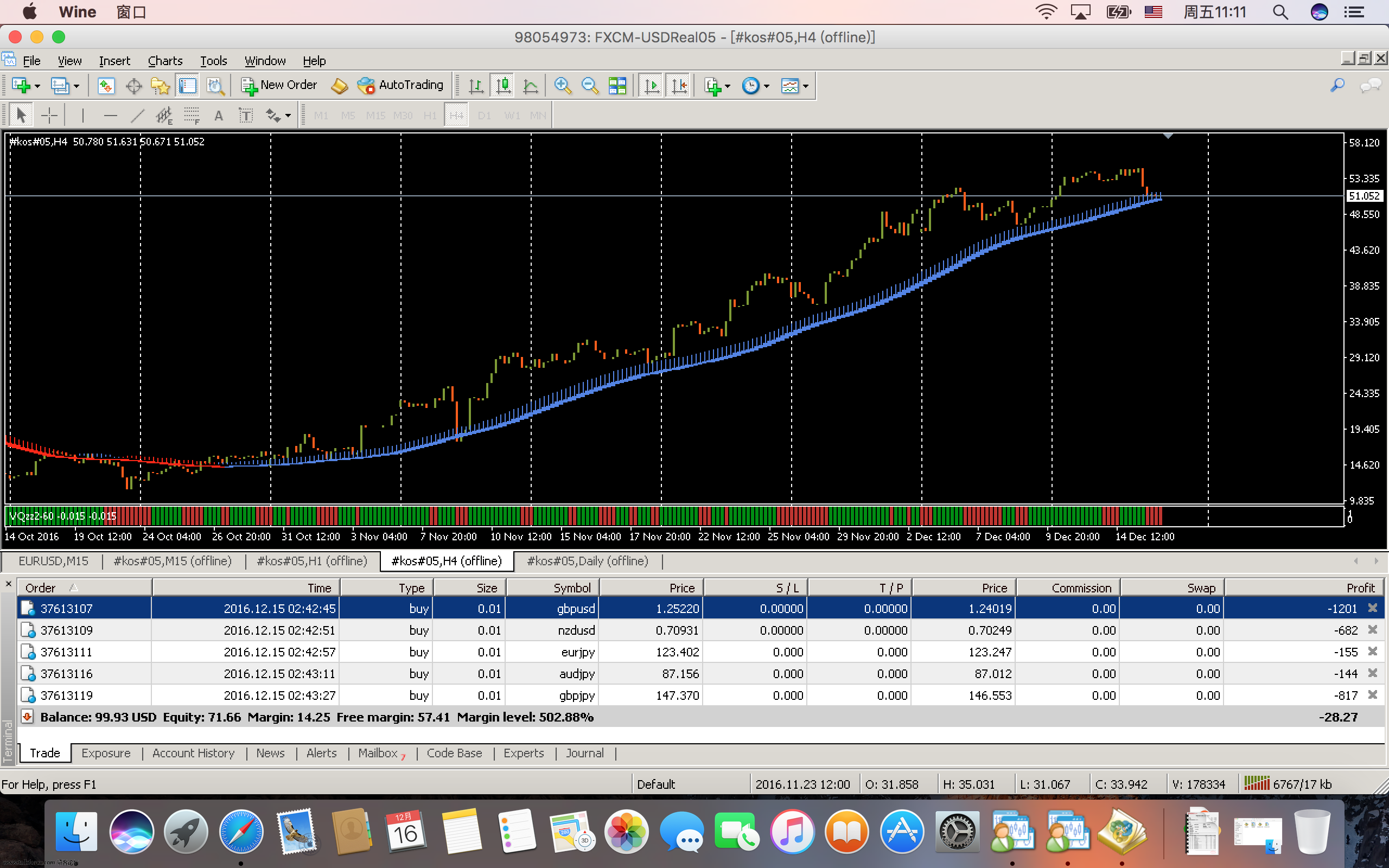Viewport: 1389px width, 868px height.
Task: Tile windows with the grid icon
Action: pos(617,86)
